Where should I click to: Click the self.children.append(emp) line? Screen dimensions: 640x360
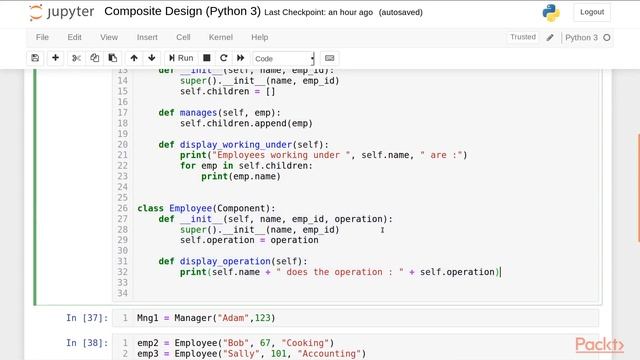click(246, 123)
